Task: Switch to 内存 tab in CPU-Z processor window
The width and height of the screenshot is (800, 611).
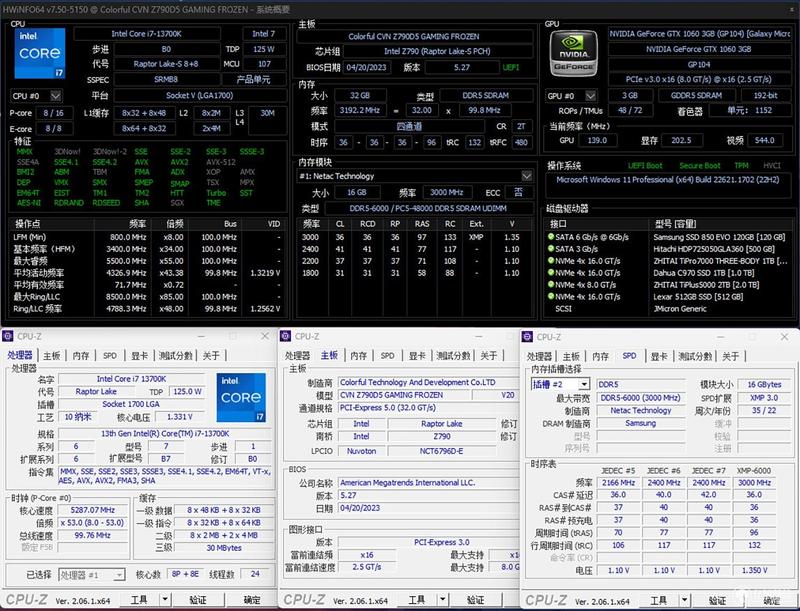Action: [x=81, y=355]
